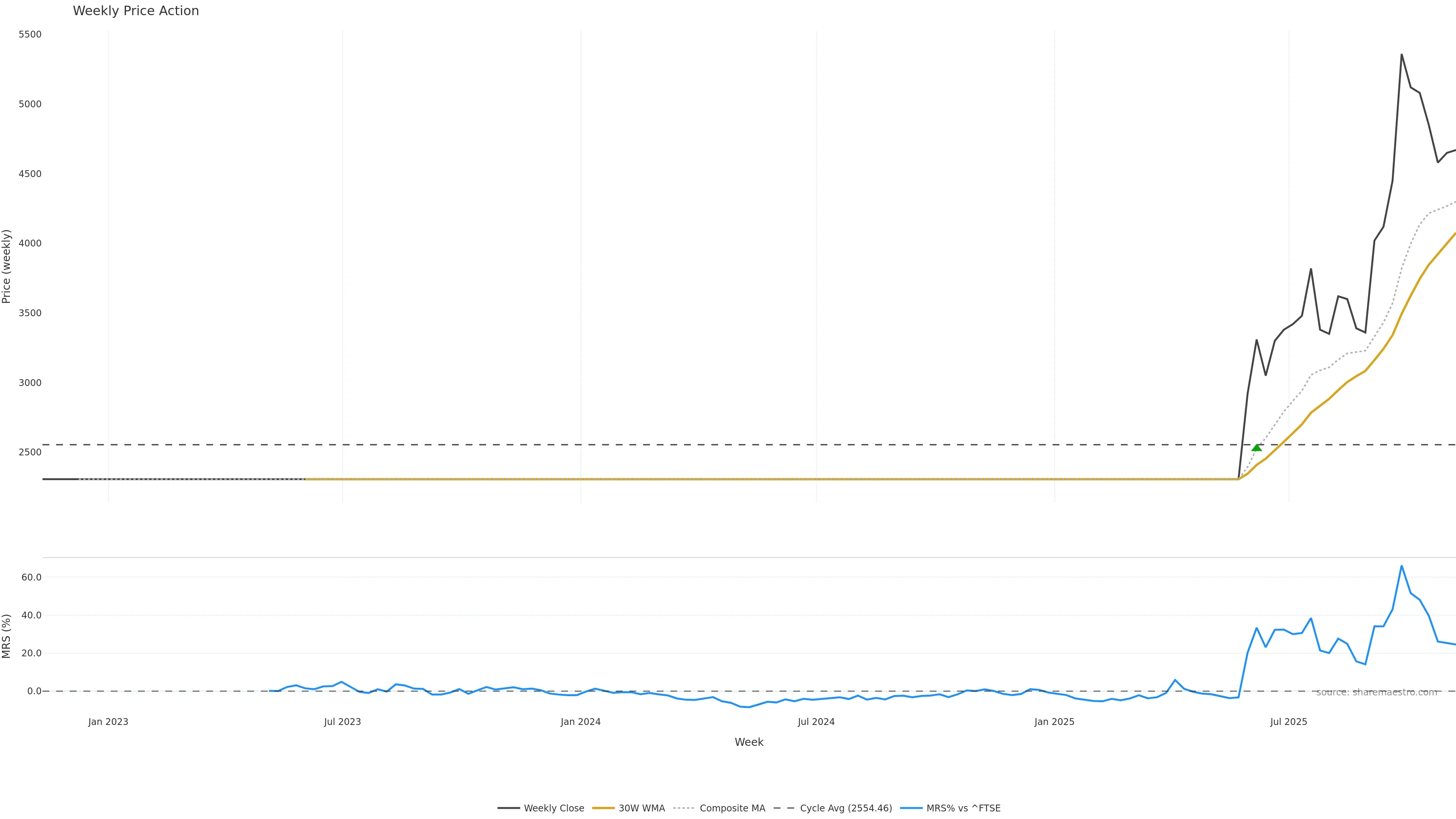Click the green triangle breakout marker
Image resolution: width=1456 pixels, height=819 pixels.
[x=1257, y=448]
